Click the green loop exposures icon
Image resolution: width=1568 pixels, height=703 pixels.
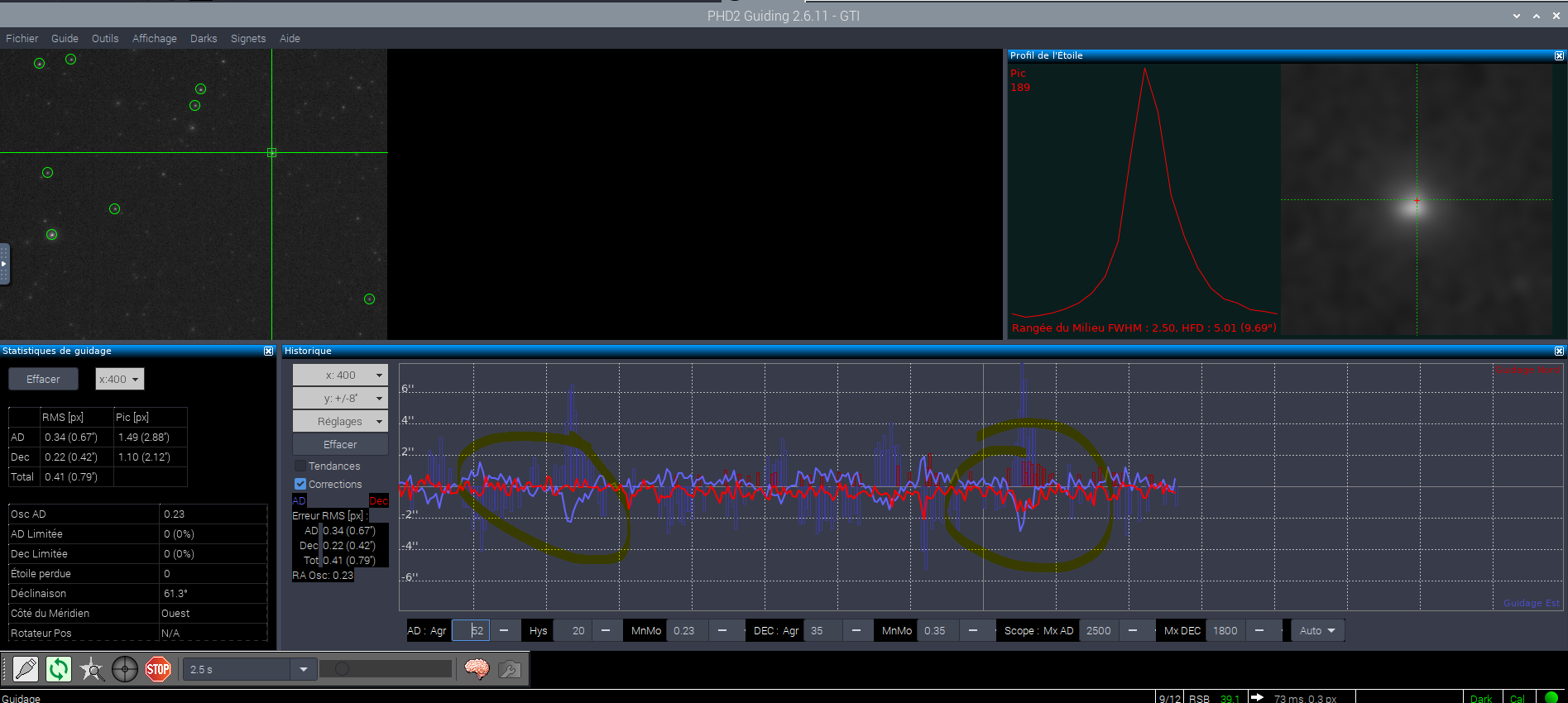59,668
